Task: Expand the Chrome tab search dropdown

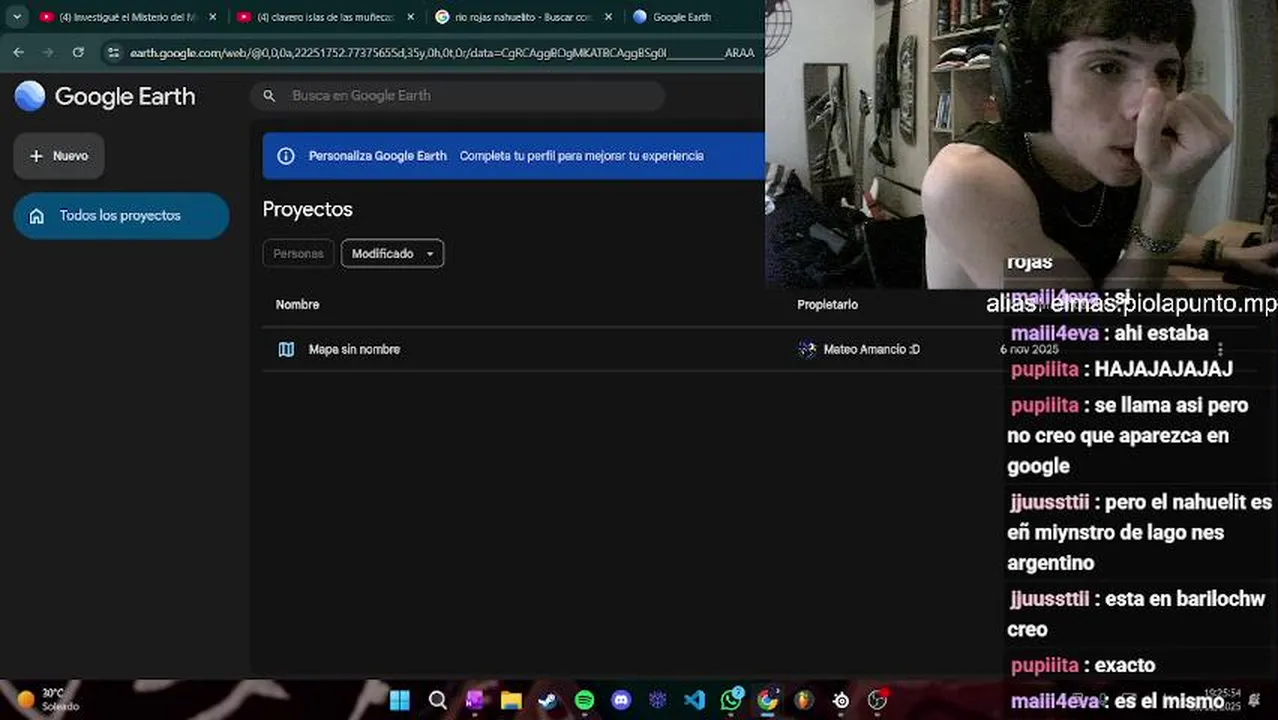Action: click(17, 17)
